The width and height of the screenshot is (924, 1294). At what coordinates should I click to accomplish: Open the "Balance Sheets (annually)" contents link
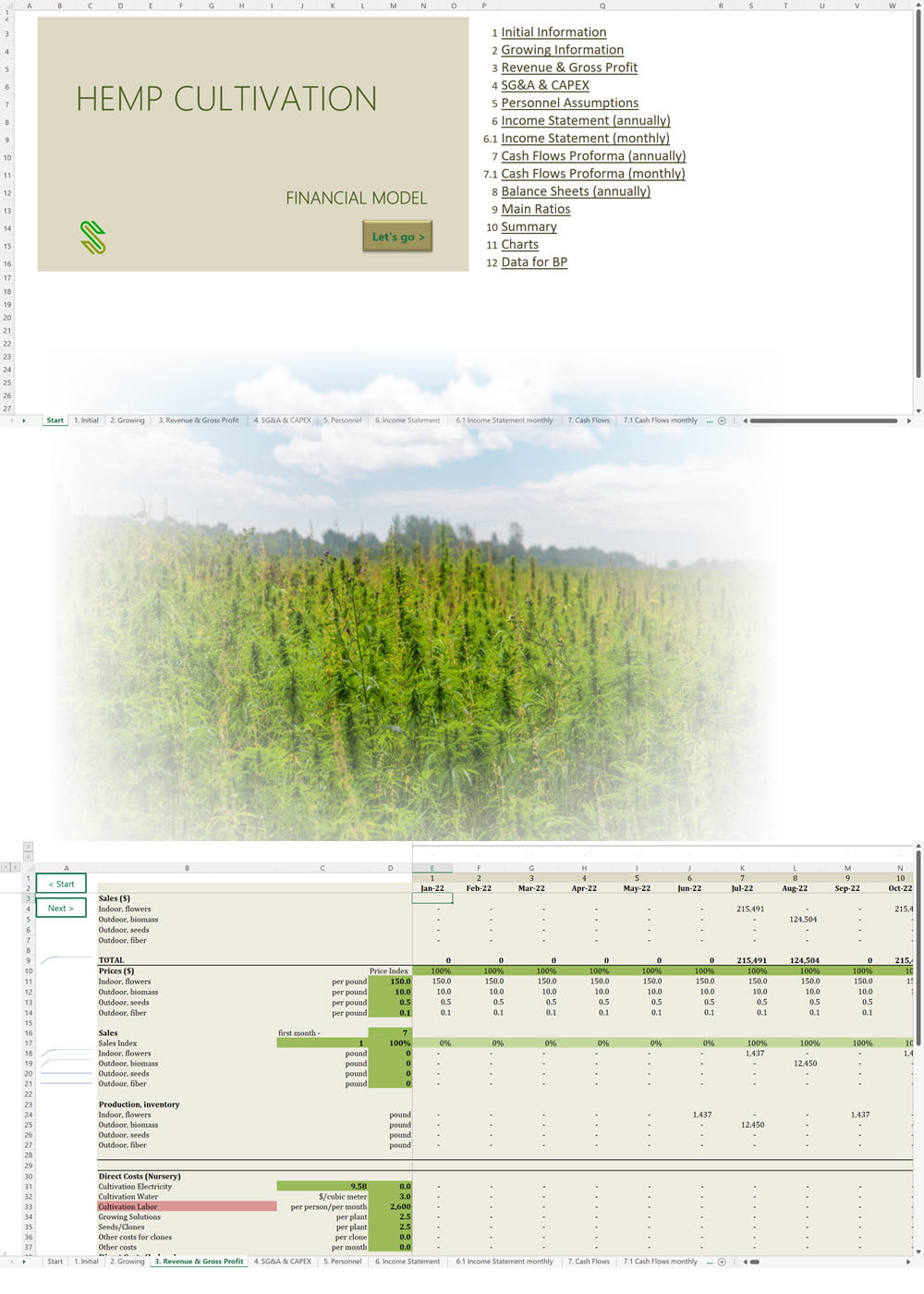click(575, 191)
